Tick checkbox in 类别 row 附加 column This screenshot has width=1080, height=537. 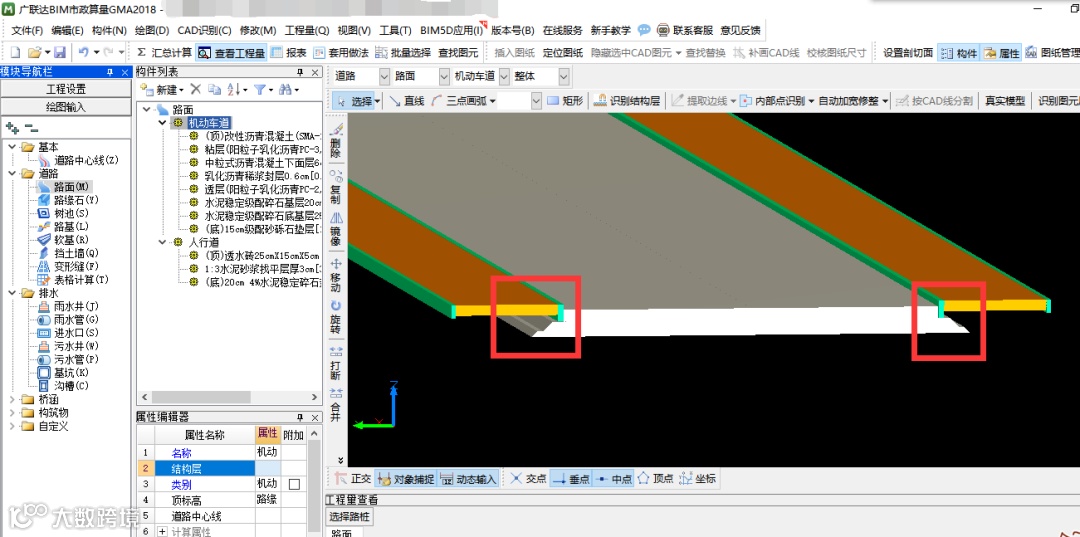[294, 485]
